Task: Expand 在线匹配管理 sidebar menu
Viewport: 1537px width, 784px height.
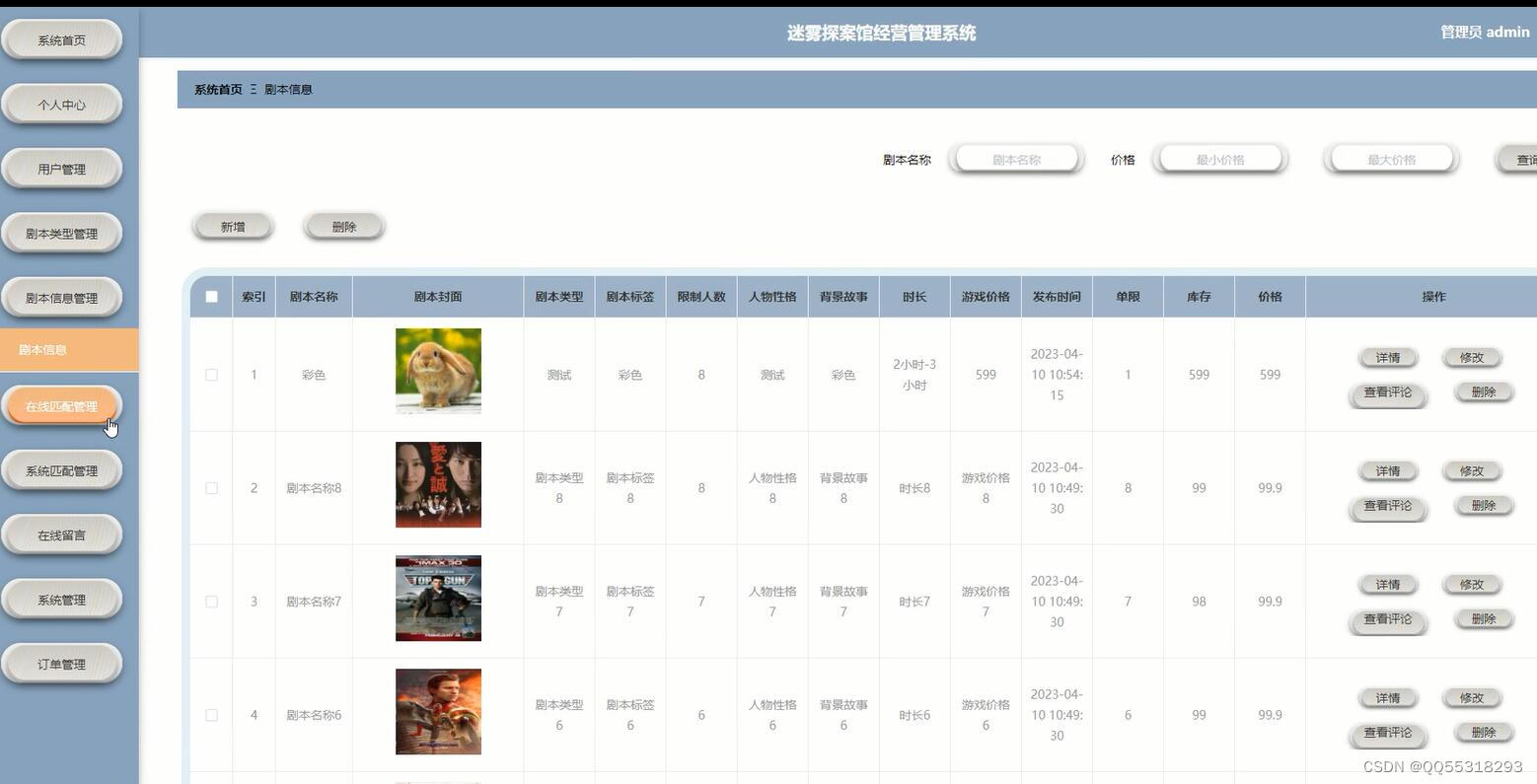Action: [61, 406]
